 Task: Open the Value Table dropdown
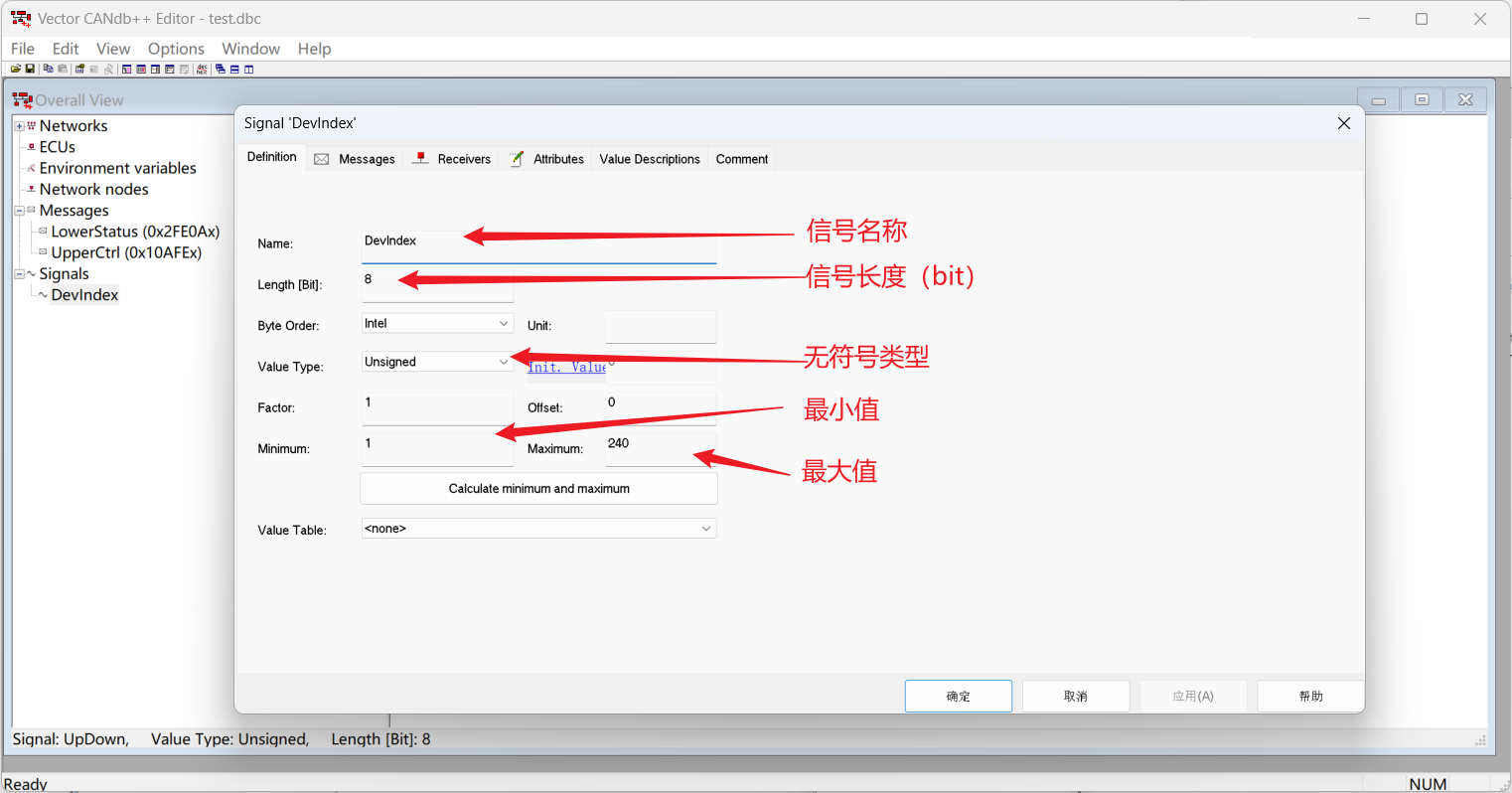705,529
